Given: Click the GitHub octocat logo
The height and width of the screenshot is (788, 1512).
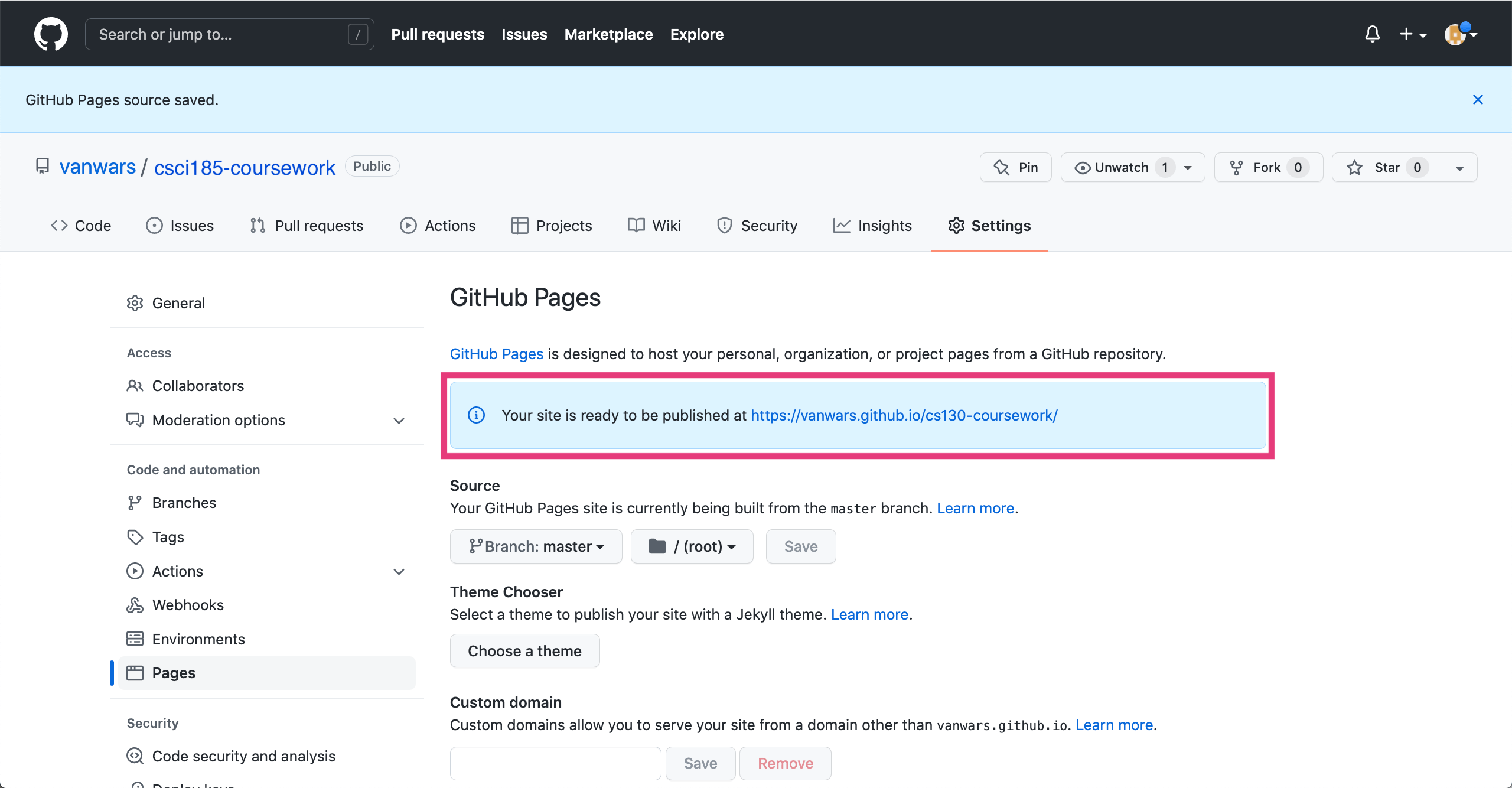Looking at the screenshot, I should (51, 34).
